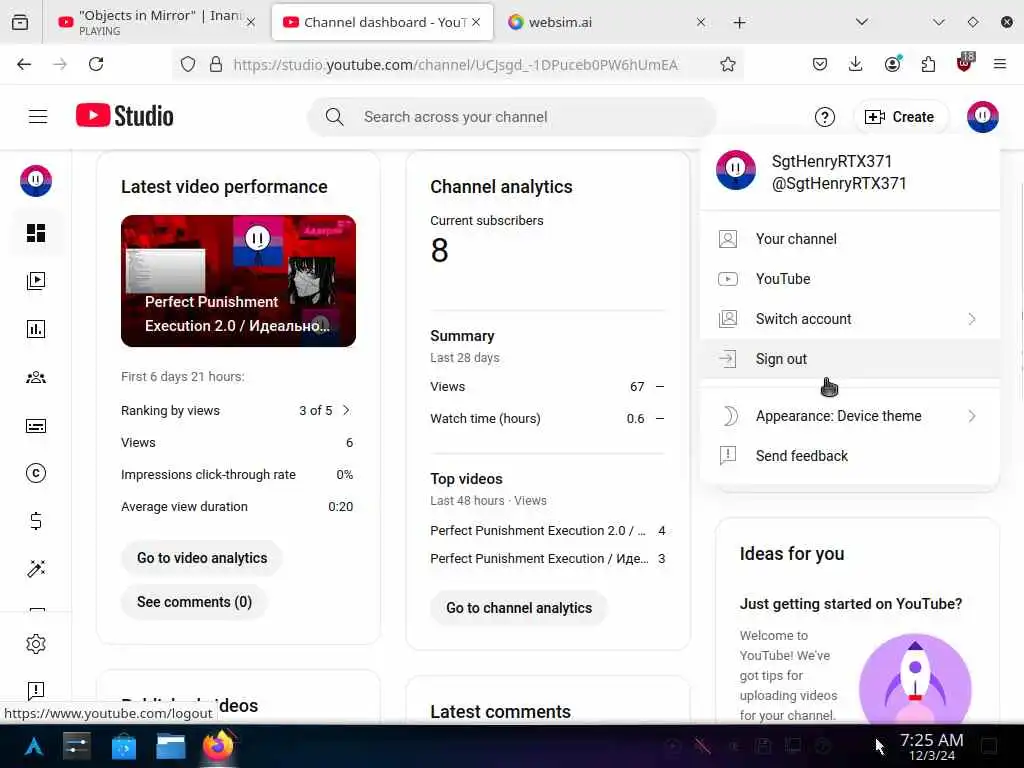Expand Appearance: Device theme submenu

click(x=972, y=416)
